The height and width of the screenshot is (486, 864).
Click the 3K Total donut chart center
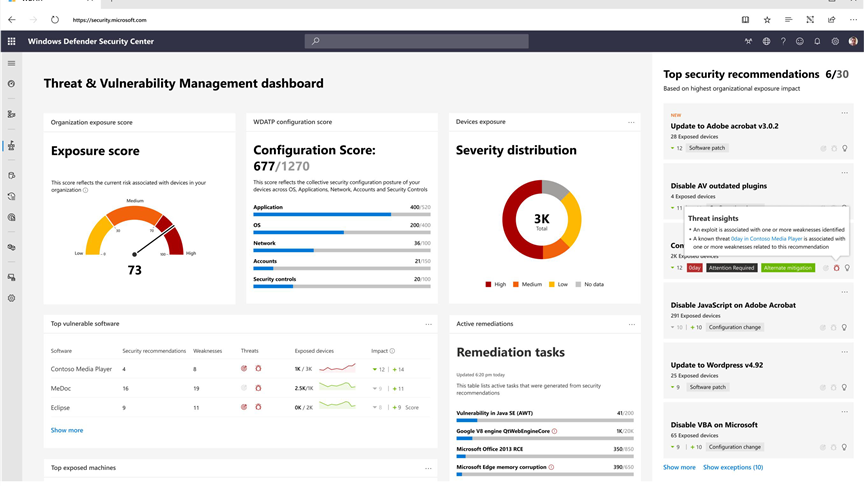coord(542,220)
